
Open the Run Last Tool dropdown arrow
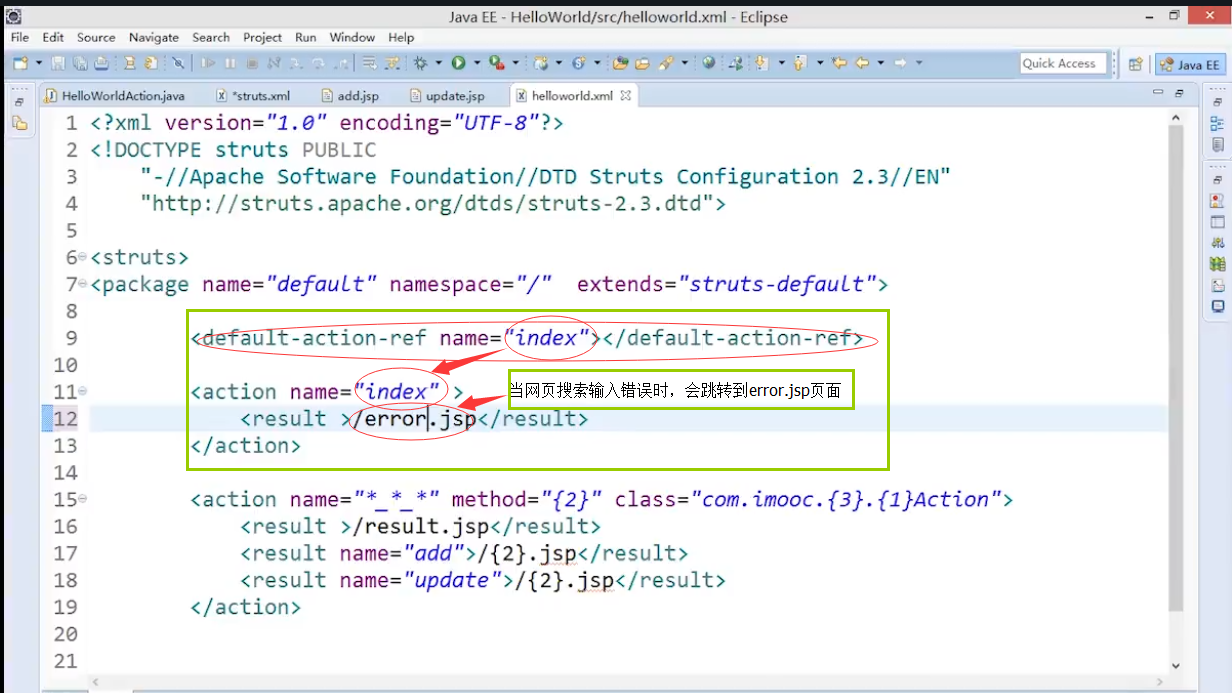pos(516,63)
